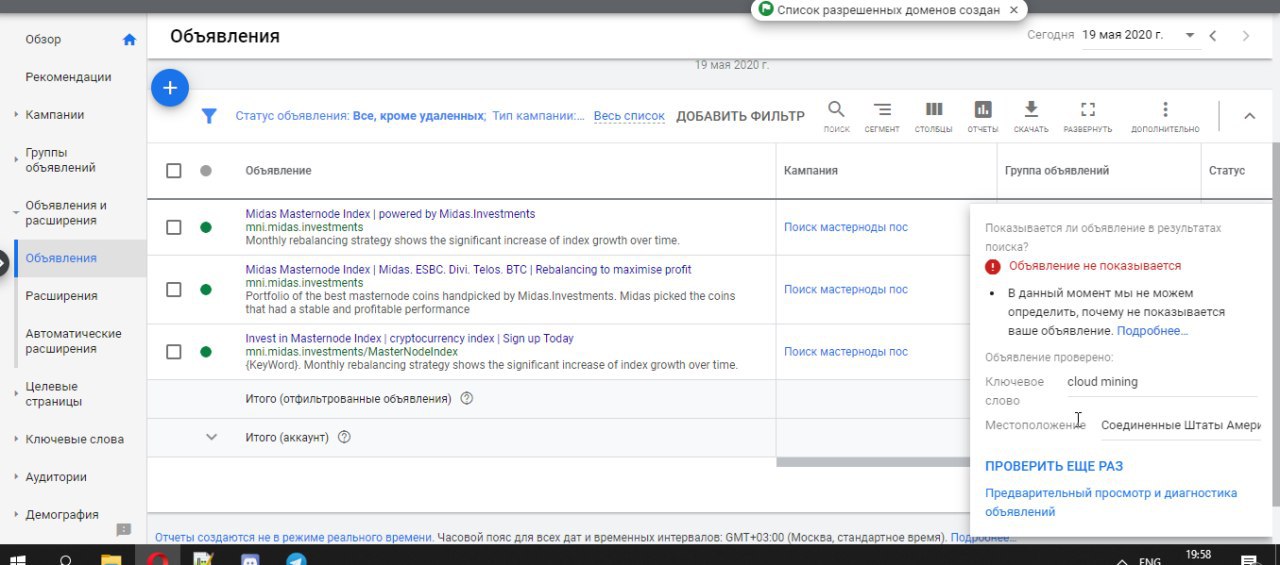
Task: Collapse Объявления и расширения section
Action: [16, 212]
